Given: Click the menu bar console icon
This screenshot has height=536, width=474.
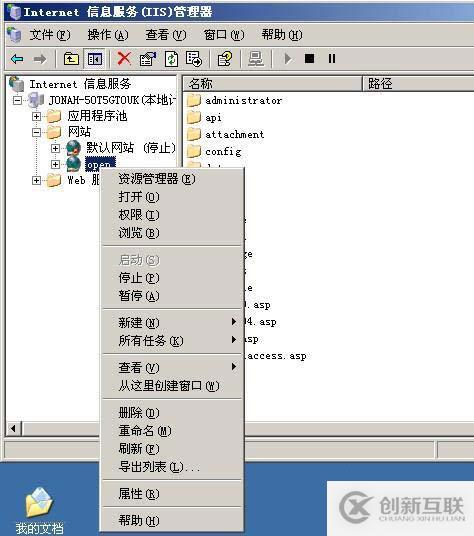Looking at the screenshot, I should click(x=14, y=34).
